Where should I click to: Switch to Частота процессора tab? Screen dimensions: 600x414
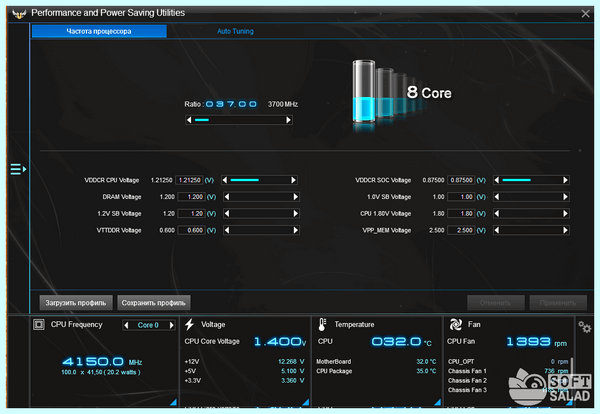pos(99,31)
